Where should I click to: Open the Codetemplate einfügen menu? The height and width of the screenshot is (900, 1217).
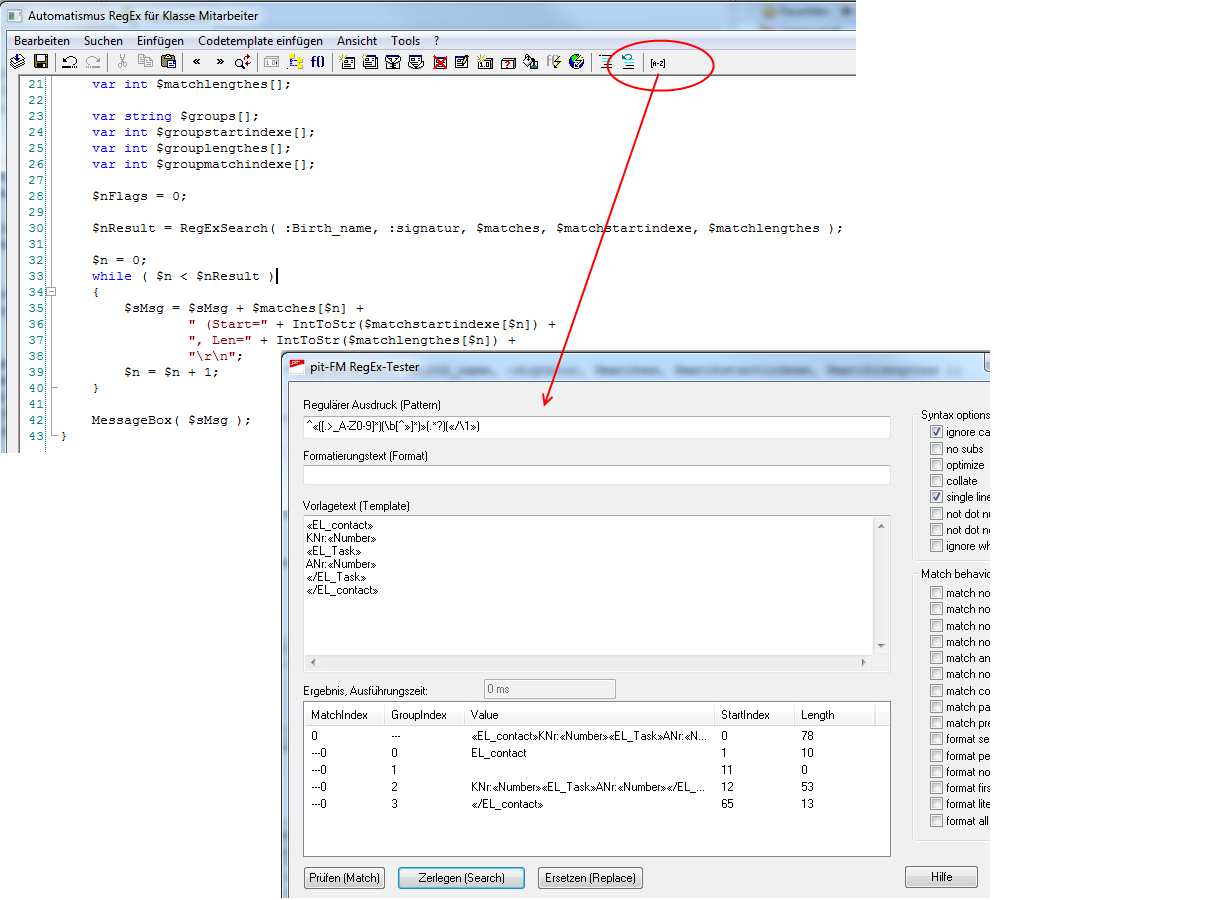point(260,41)
